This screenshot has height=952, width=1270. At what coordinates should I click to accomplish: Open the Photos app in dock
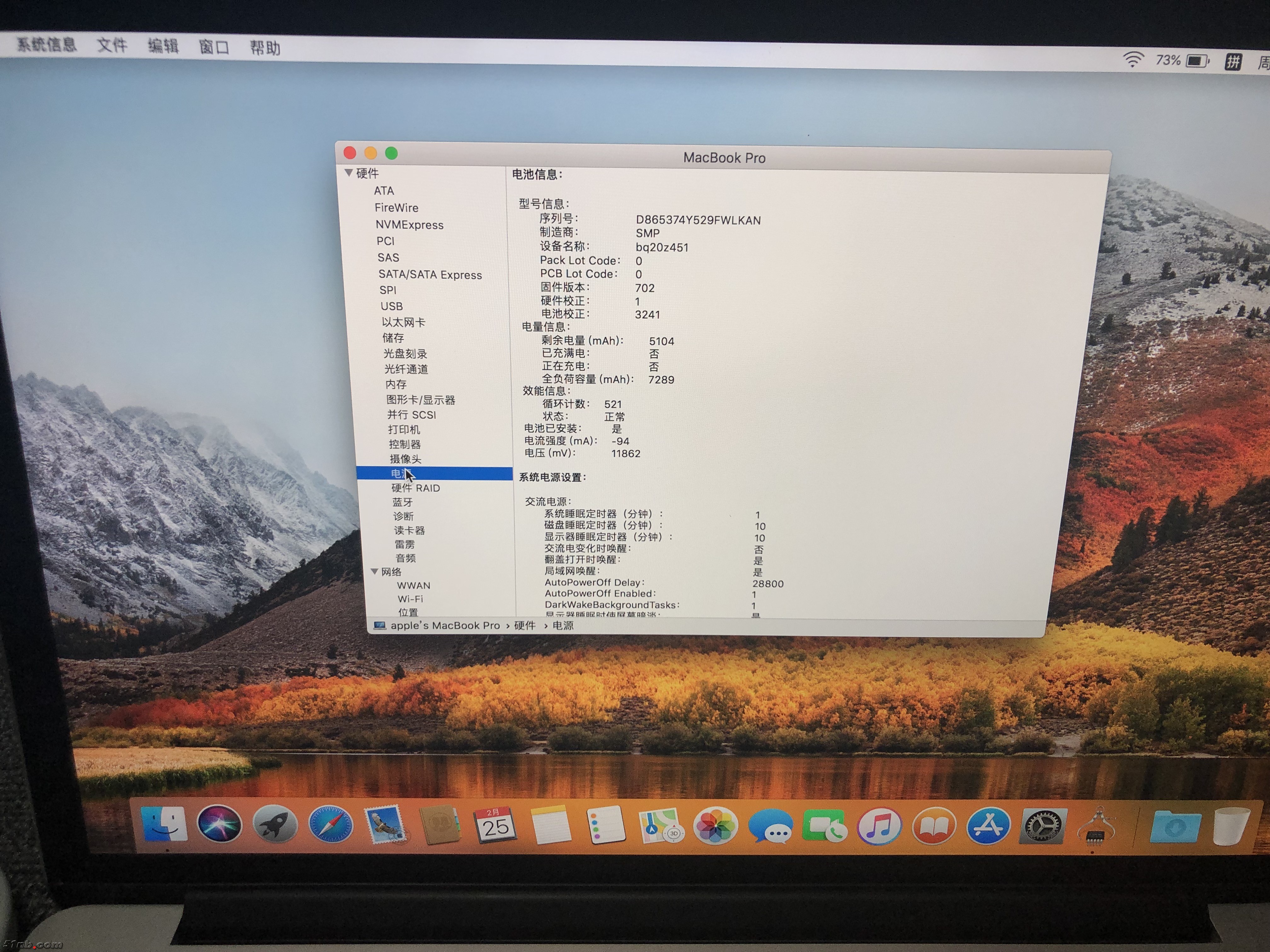715,827
